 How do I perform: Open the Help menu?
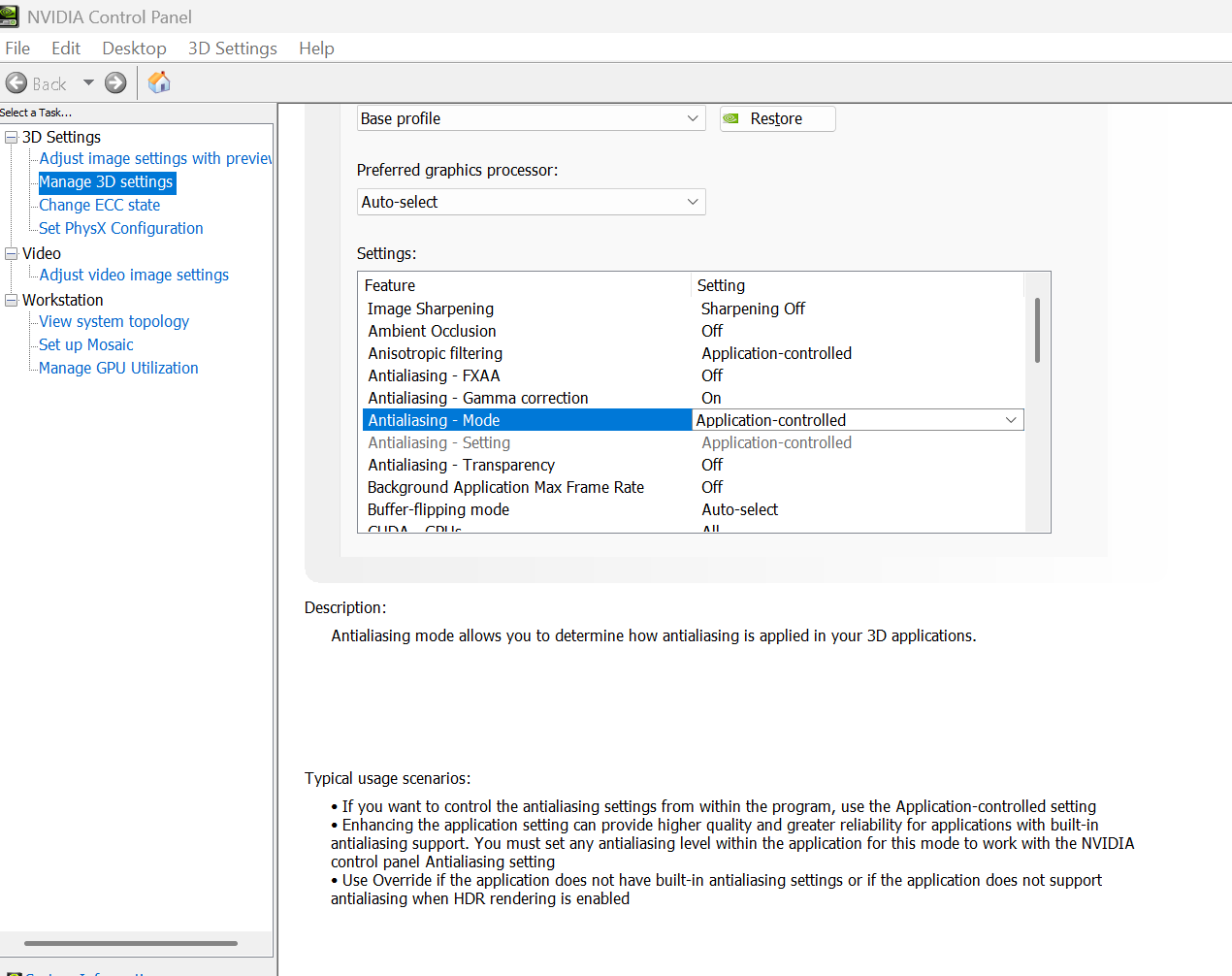pos(316,49)
